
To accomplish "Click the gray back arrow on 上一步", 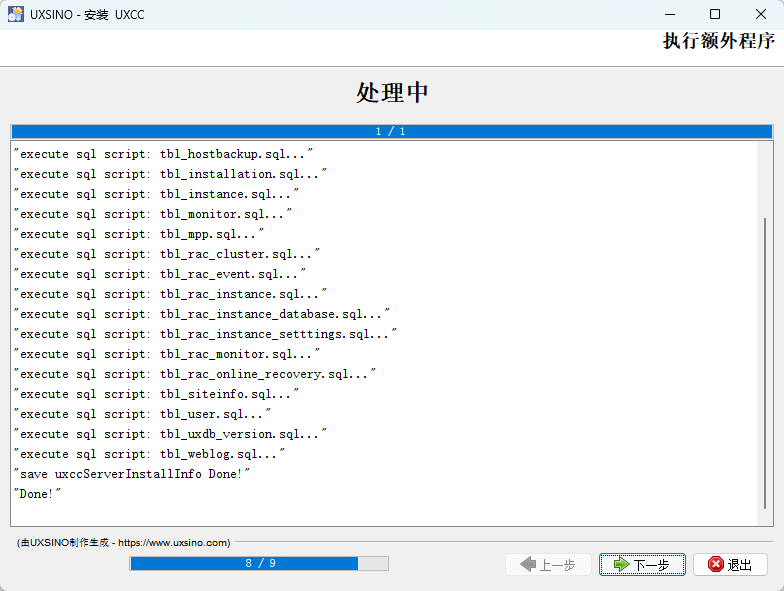I will pos(528,565).
